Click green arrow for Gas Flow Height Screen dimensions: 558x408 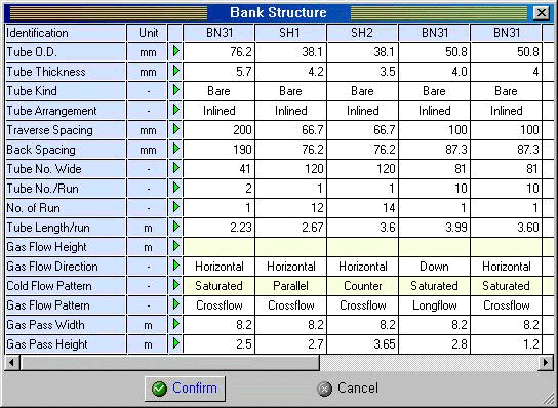(176, 246)
